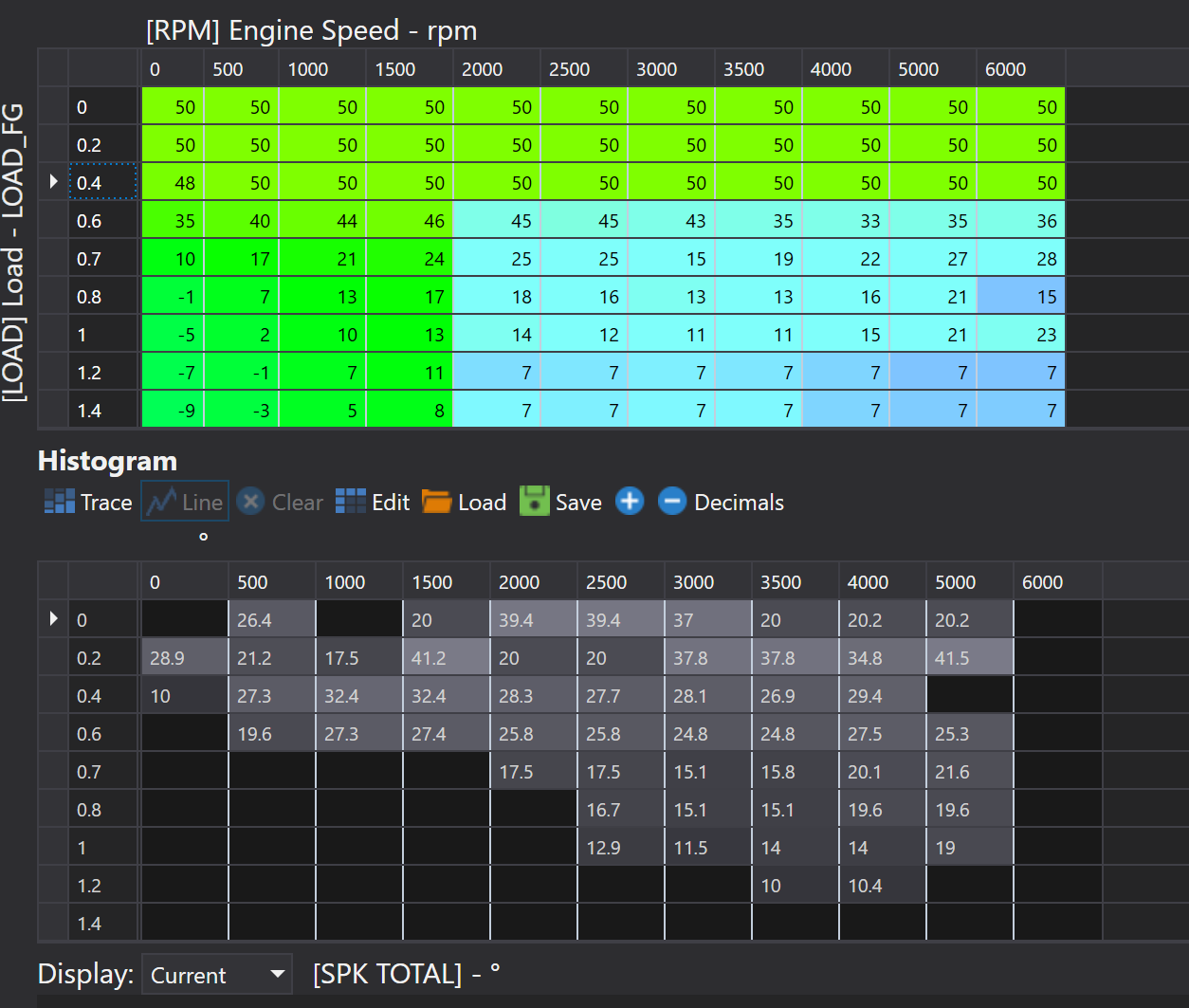Screen dimensions: 1189x1008
Task: Select the cell with value 23 in spark table
Action: click(1021, 334)
